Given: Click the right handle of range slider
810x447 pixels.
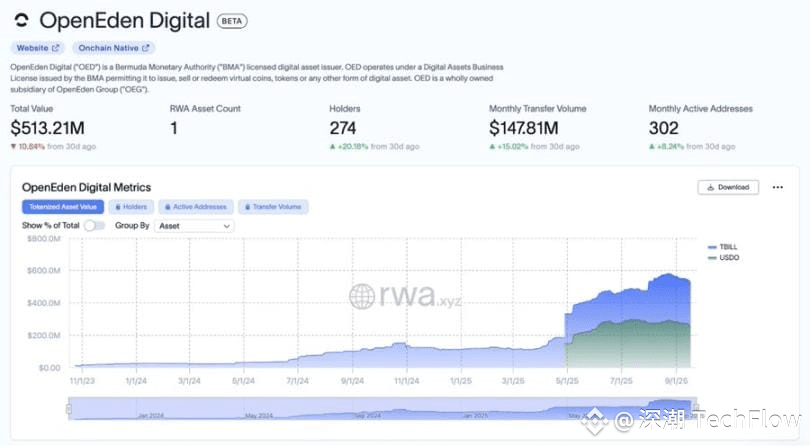Looking at the screenshot, I should [x=695, y=409].
